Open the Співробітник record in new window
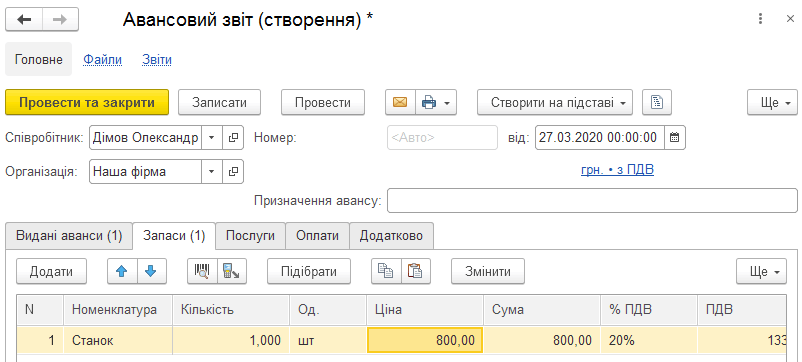Viewport: 802px width, 362px height. (233, 138)
